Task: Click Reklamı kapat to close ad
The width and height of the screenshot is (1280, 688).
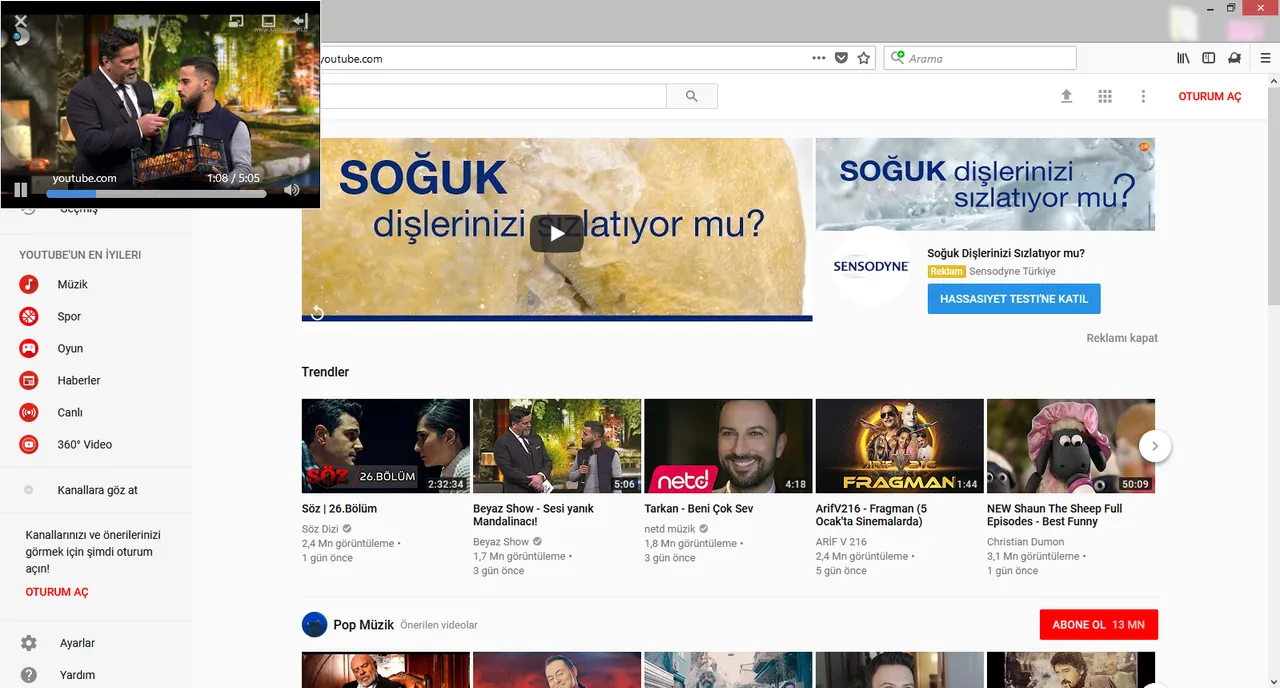Action: pos(1122,338)
